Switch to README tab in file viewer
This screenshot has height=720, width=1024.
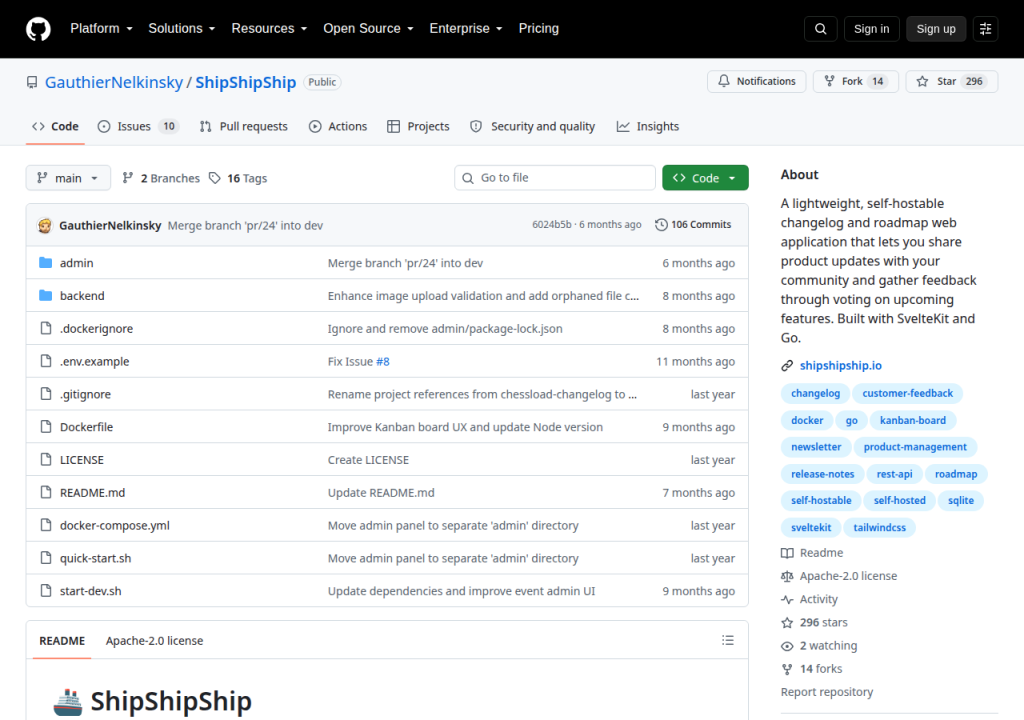(x=62, y=641)
